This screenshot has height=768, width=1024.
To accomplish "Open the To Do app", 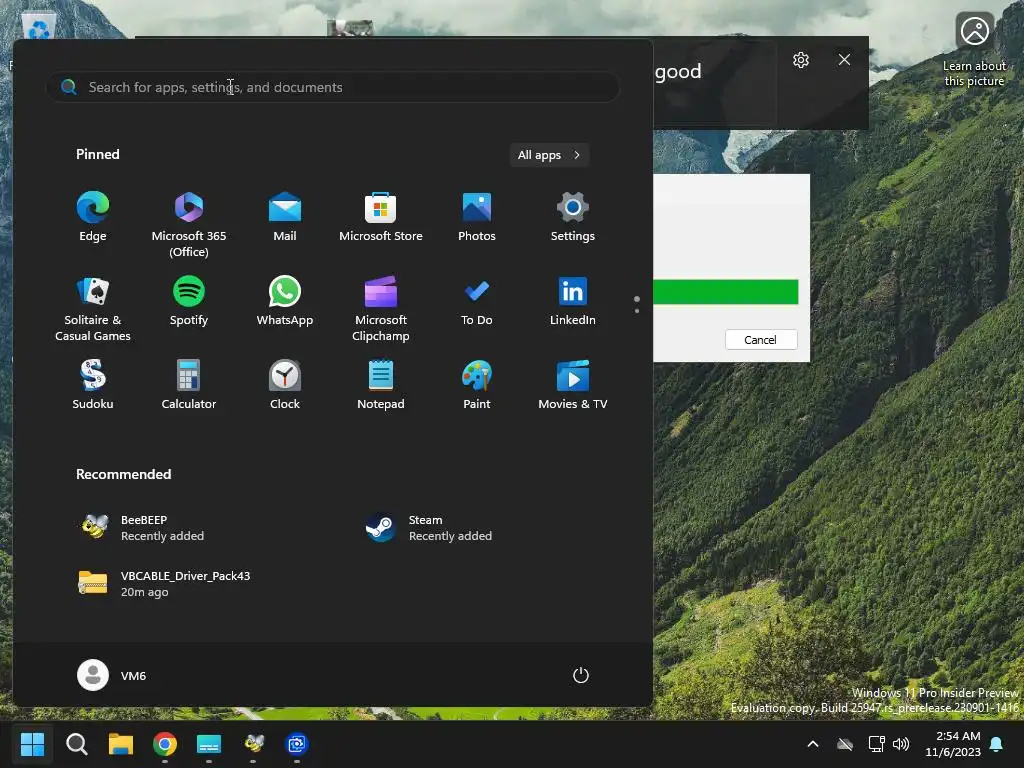I will pyautogui.click(x=477, y=302).
